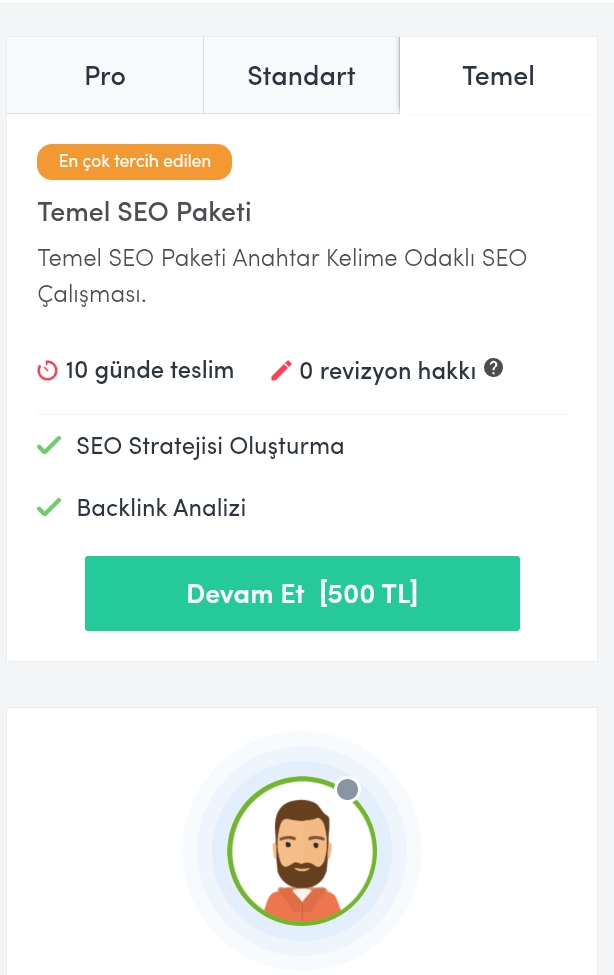614x975 pixels.
Task: Click the Temel SEO Paketi heading
Action: click(144, 212)
